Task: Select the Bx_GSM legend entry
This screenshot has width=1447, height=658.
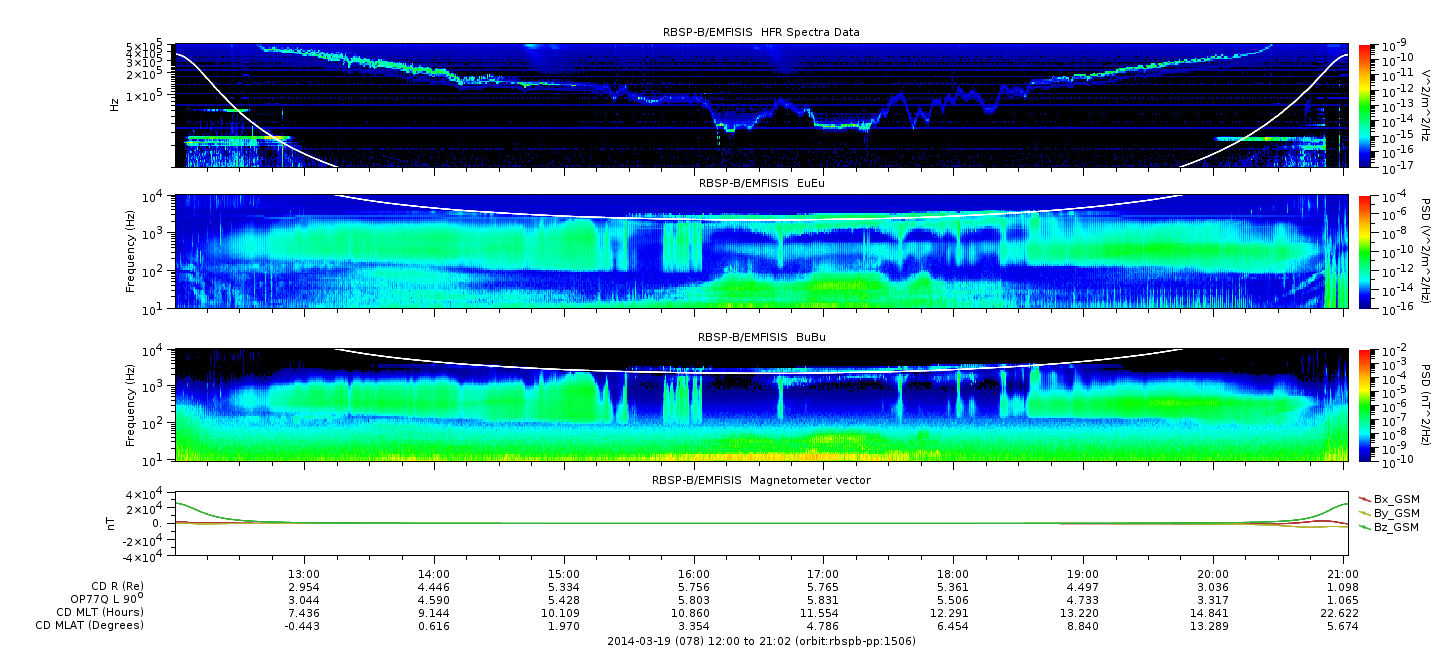Action: pos(1396,499)
